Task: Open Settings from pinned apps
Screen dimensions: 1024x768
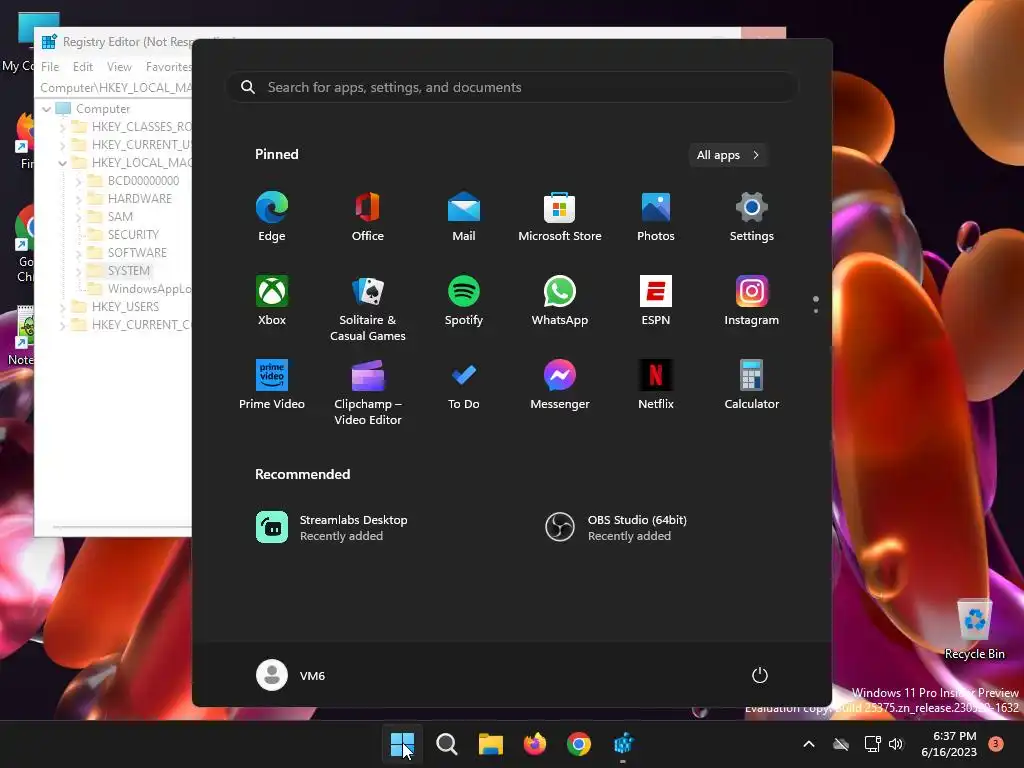Action: (752, 217)
